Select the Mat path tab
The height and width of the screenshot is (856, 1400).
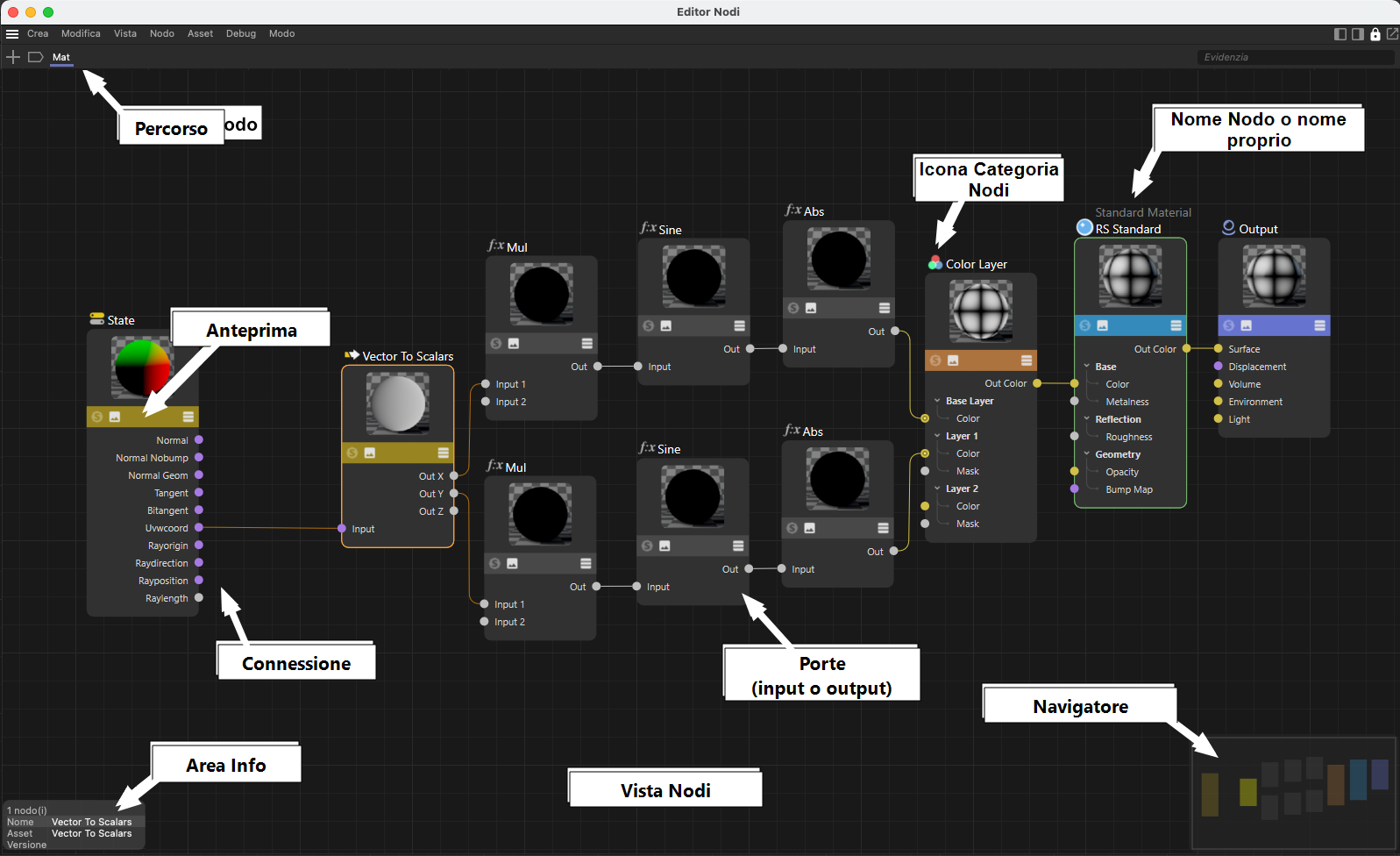click(61, 57)
